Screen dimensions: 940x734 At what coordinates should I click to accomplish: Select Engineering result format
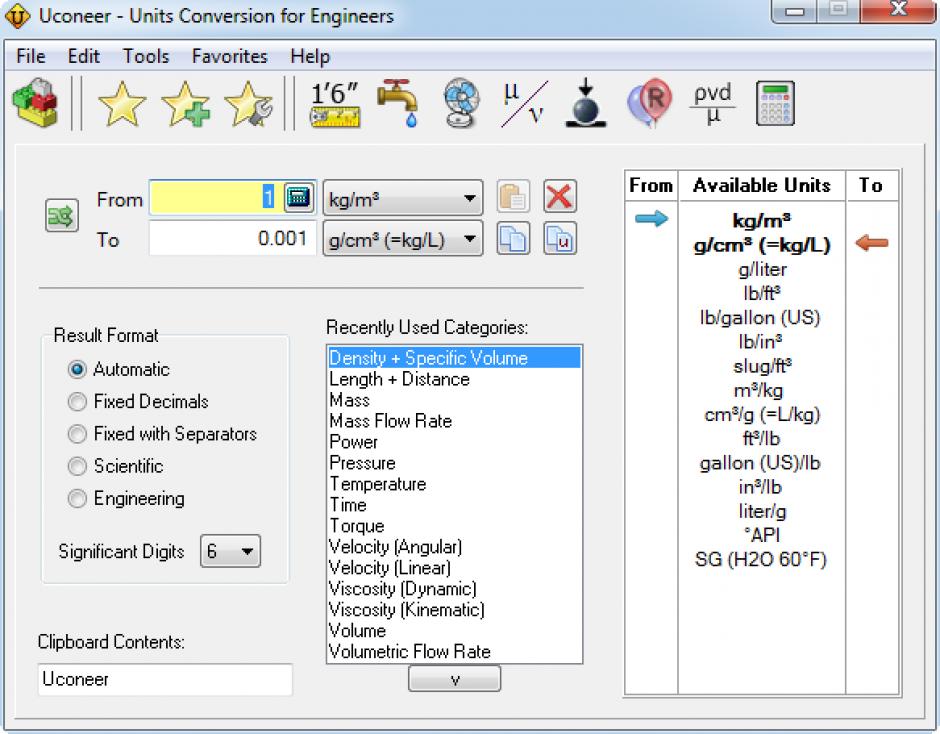126,498
